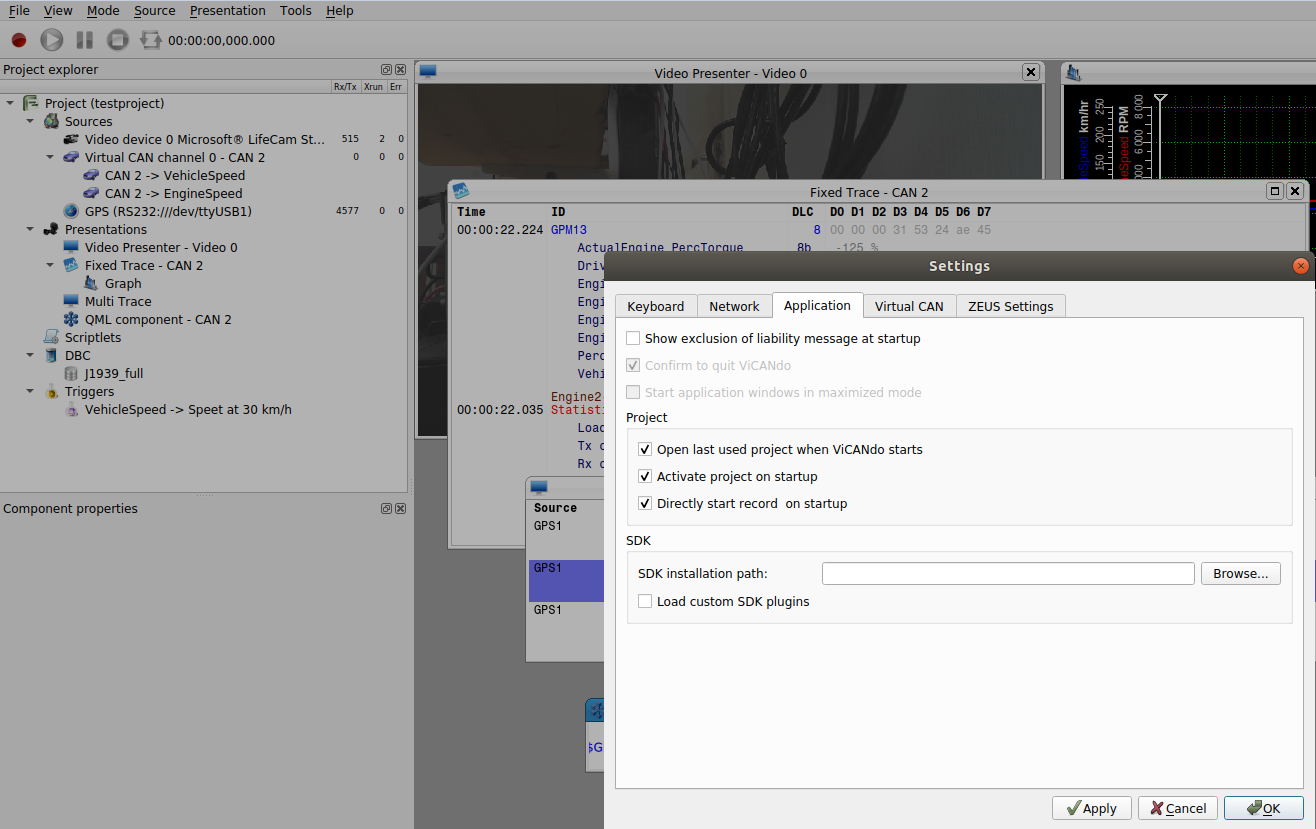
Task: Click the VehicleSpeed trigger icon
Action: [71, 410]
